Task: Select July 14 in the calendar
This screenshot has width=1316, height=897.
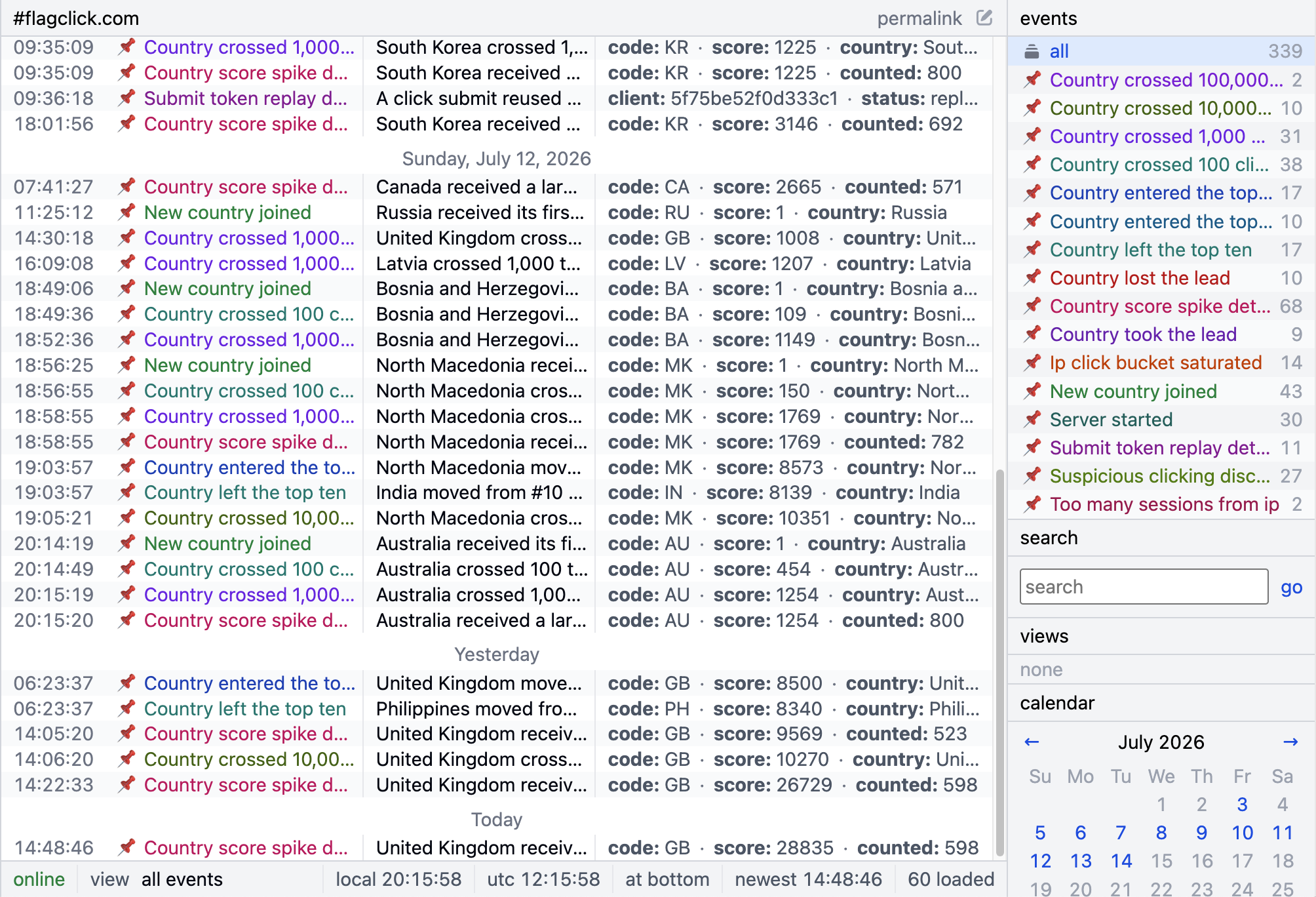Action: (1121, 861)
